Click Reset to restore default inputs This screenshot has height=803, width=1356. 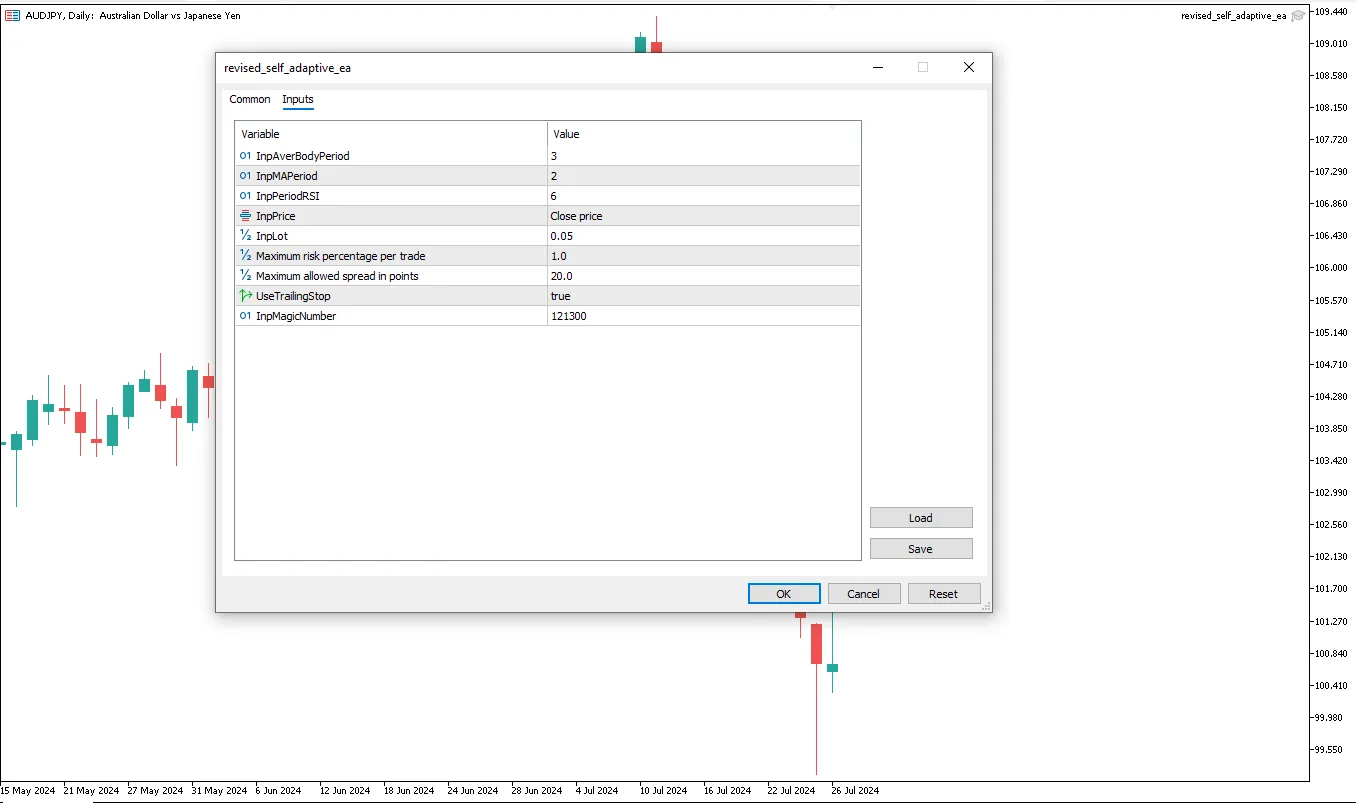[x=943, y=594]
